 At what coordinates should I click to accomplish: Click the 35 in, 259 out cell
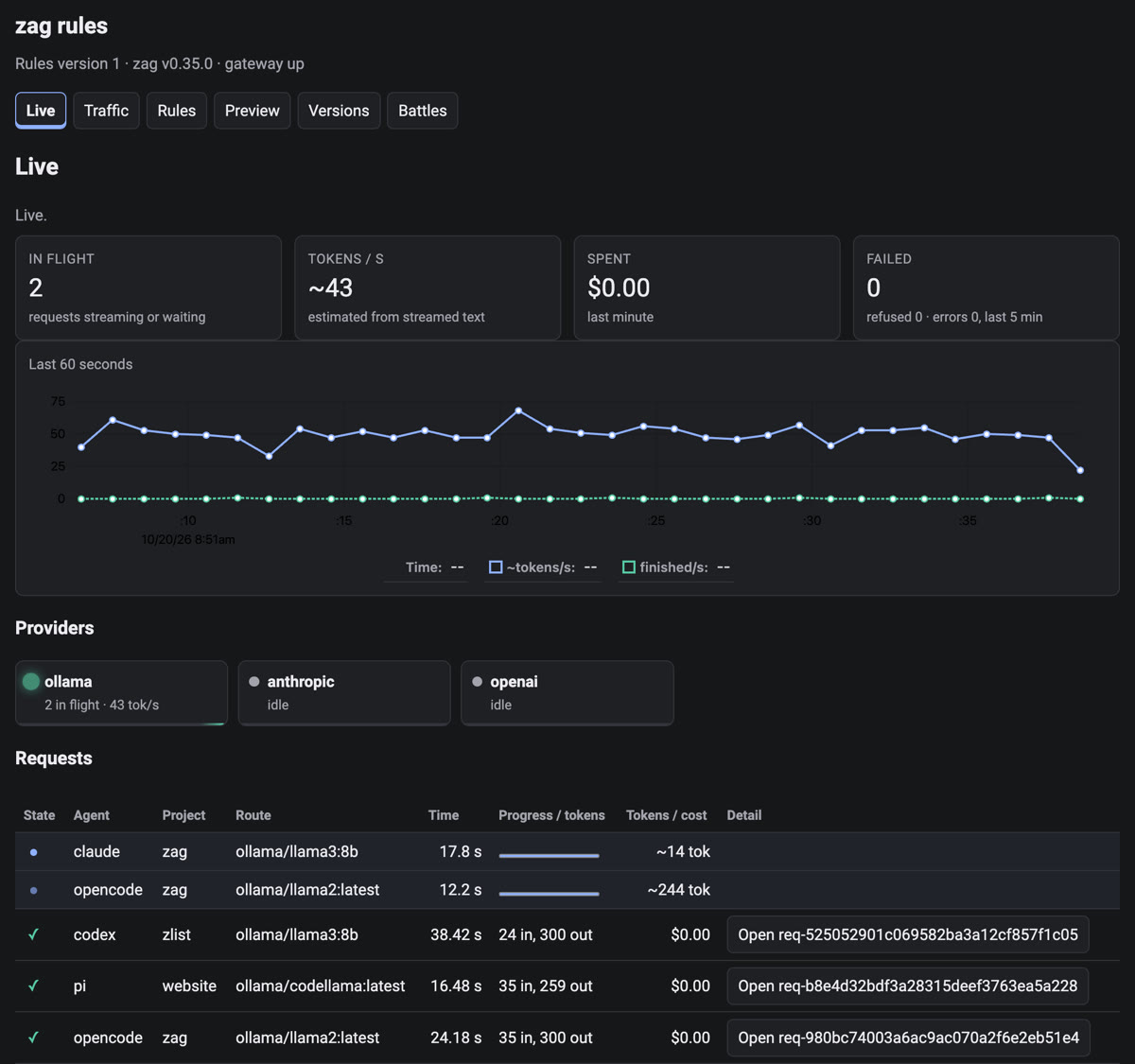pos(546,986)
